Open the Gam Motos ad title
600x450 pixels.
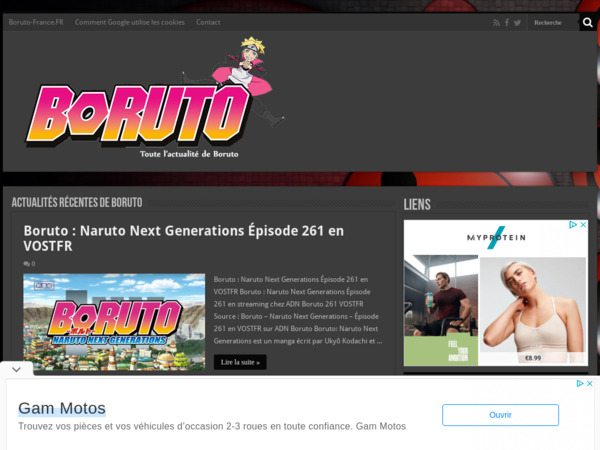pyautogui.click(x=62, y=408)
